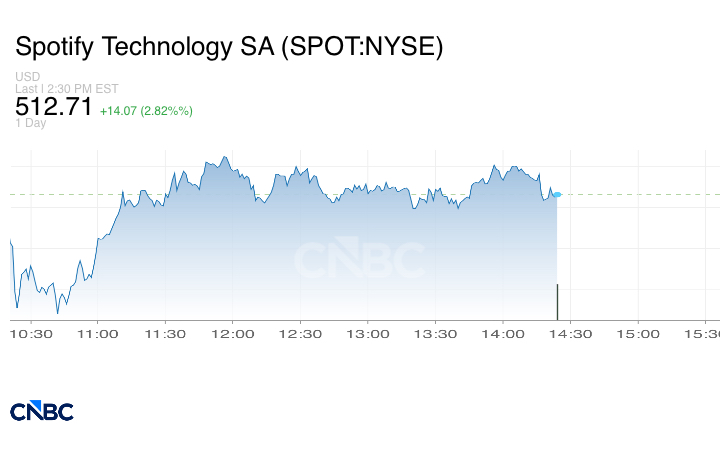The image size is (720, 450).
Task: Click the 10:30 time axis label
Action: [x=31, y=334]
